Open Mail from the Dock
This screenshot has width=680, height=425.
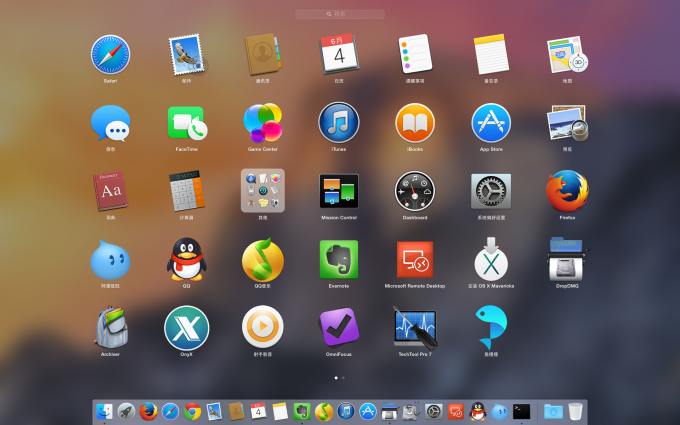pos(214,411)
